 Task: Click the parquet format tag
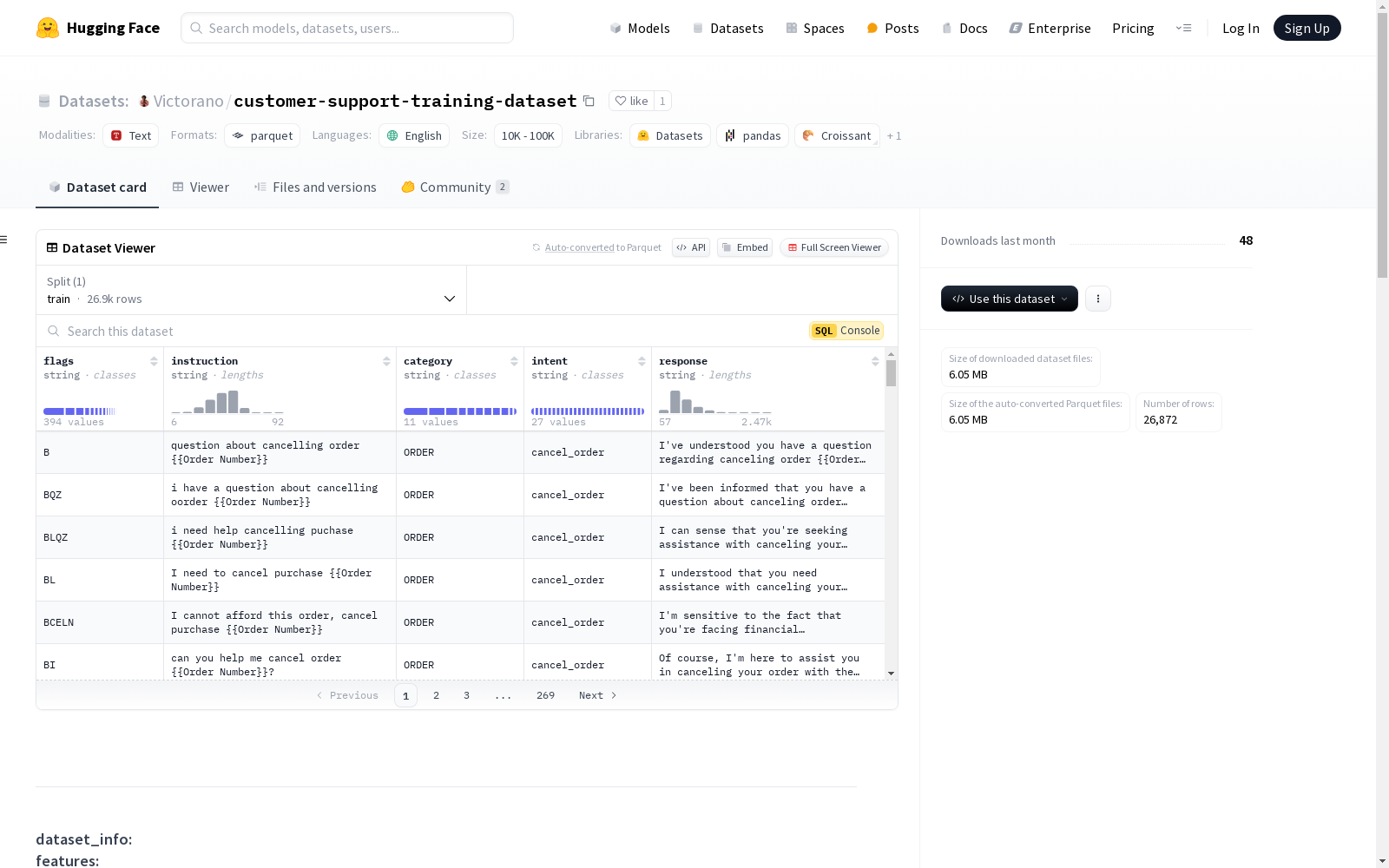pyautogui.click(x=262, y=135)
